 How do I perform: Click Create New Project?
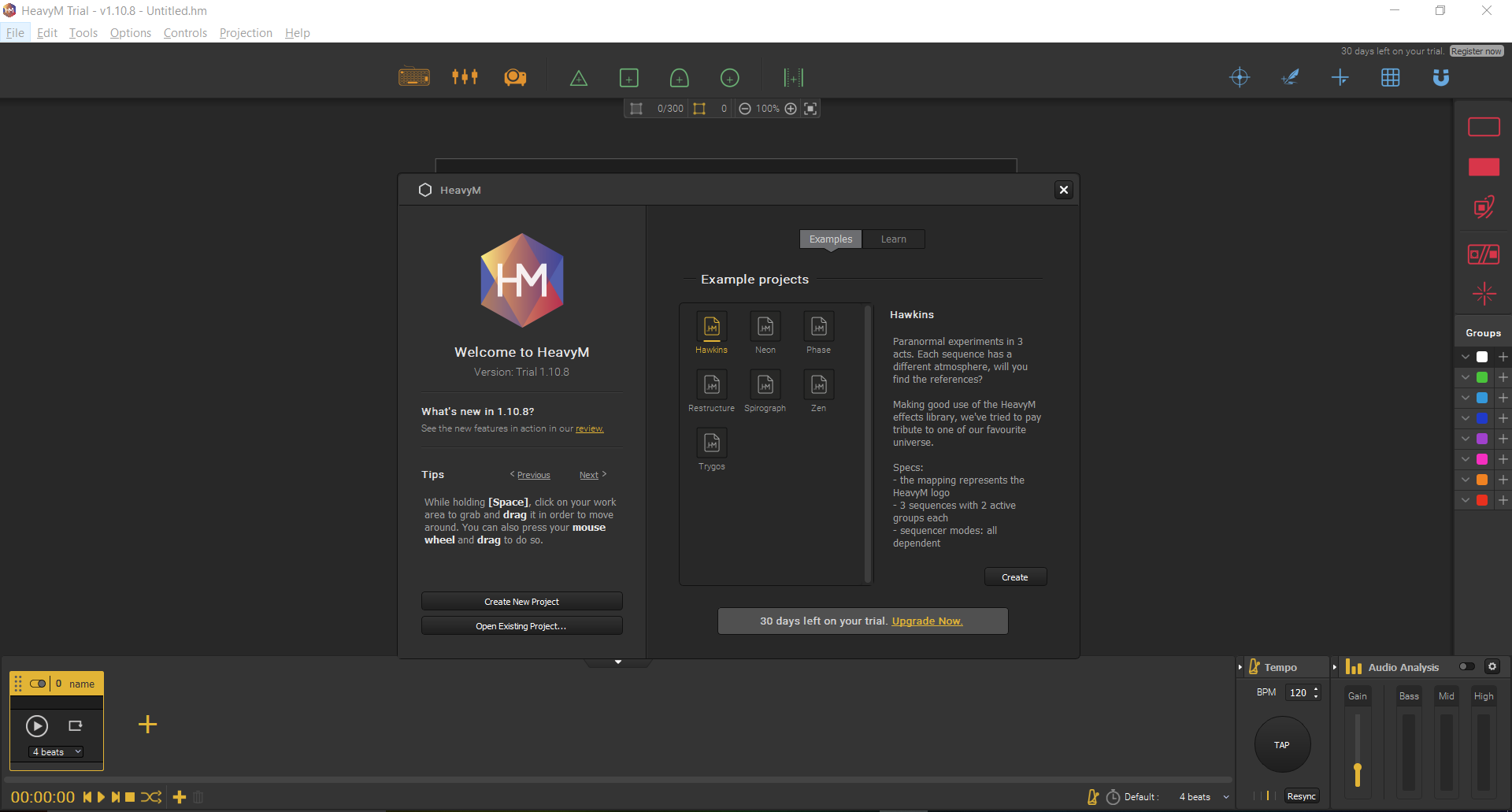pos(521,601)
